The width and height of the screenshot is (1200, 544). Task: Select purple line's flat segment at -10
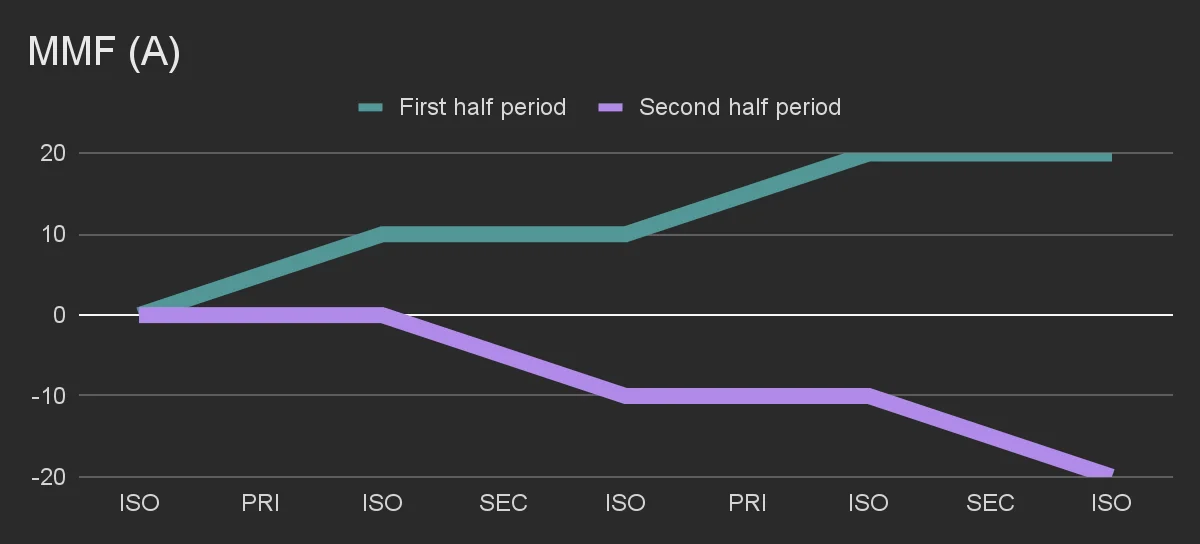point(747,396)
